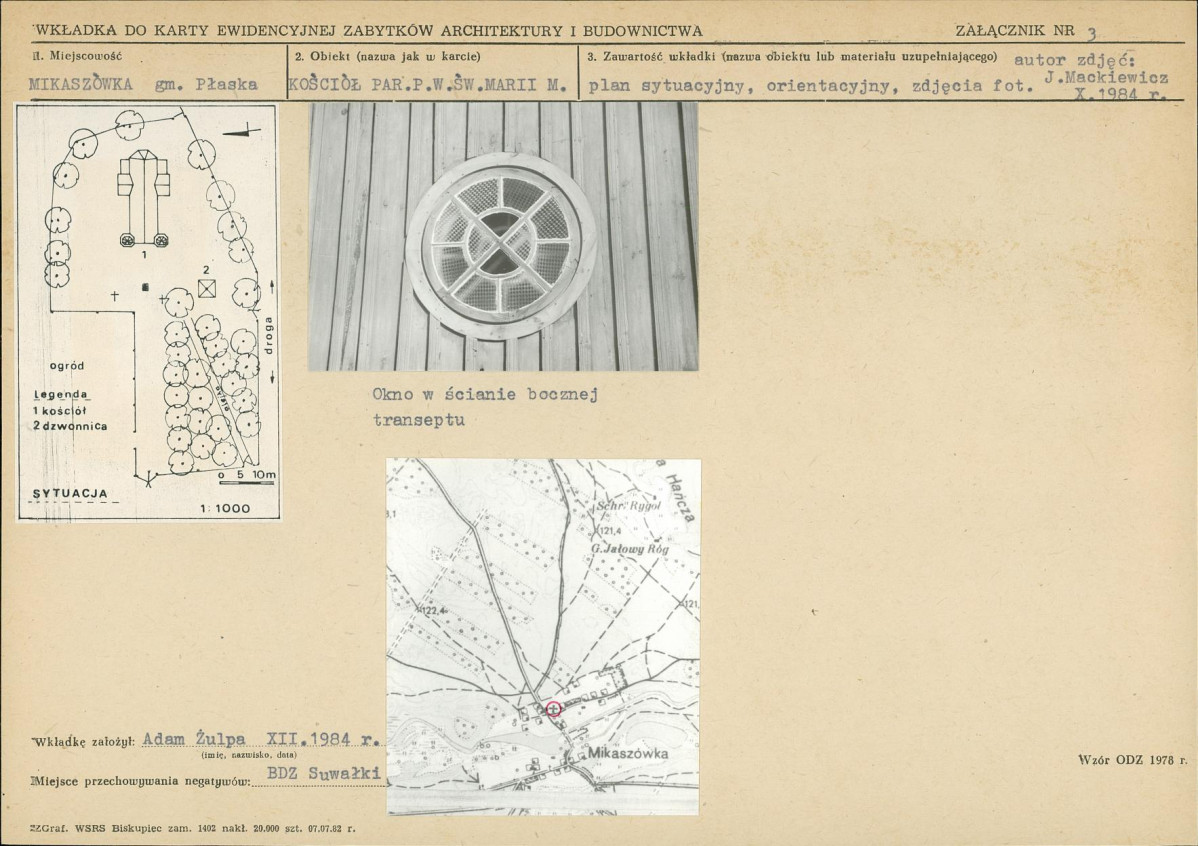Click the G. Jałowy Róg map label

630,549
